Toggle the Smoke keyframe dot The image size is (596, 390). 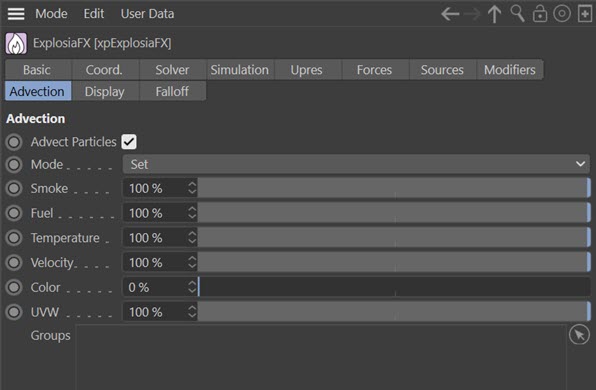click(x=14, y=188)
